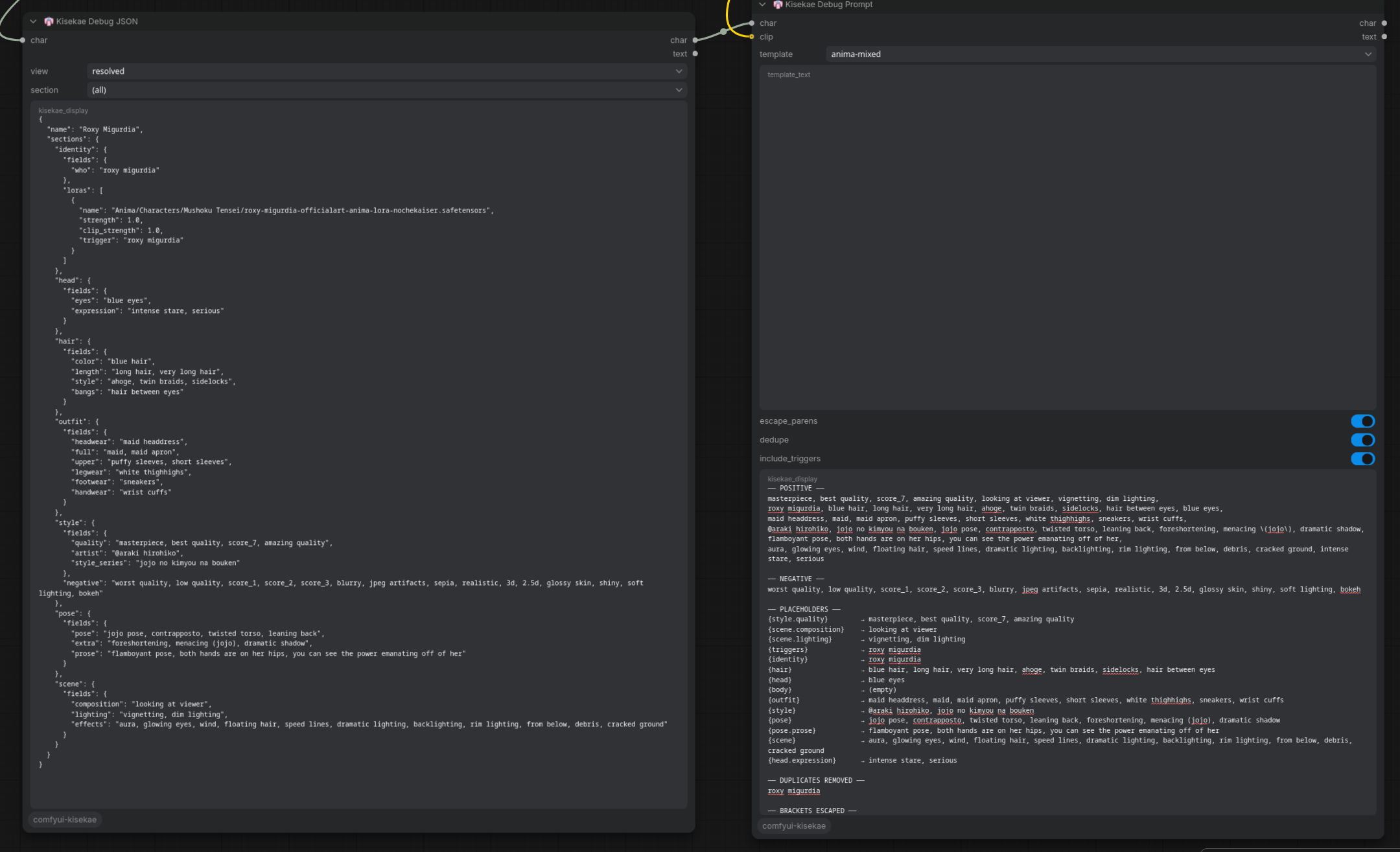The width and height of the screenshot is (1400, 852).
Task: Toggle the dedupe switch
Action: (1362, 440)
